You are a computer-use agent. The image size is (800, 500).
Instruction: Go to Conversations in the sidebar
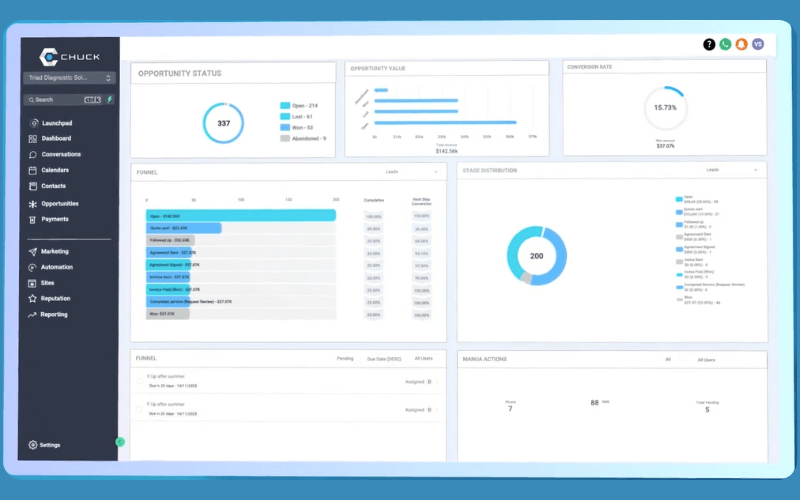click(x=60, y=154)
